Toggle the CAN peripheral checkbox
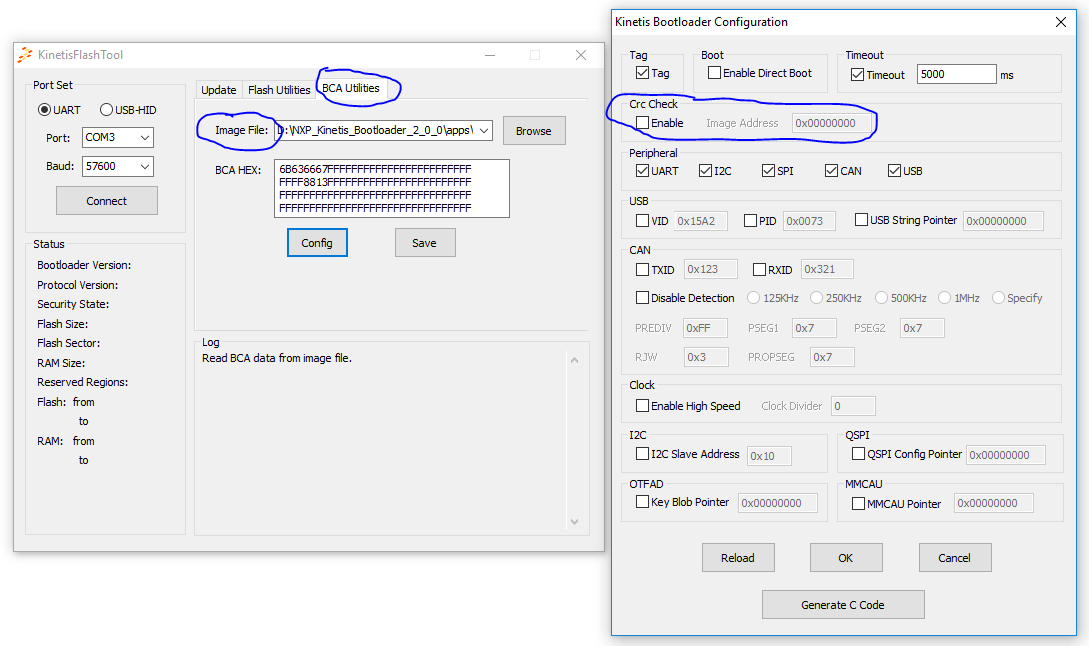Screen dimensions: 1089x646 (831, 171)
